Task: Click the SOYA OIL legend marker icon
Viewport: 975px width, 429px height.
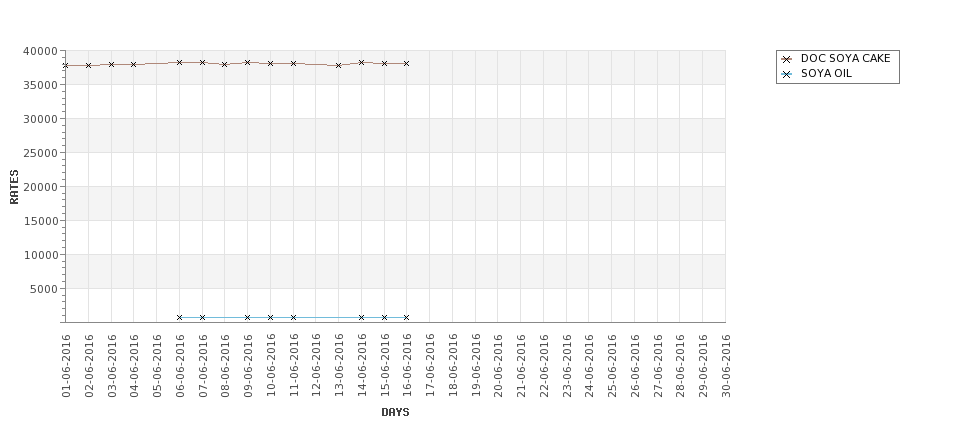Action: 787,74
